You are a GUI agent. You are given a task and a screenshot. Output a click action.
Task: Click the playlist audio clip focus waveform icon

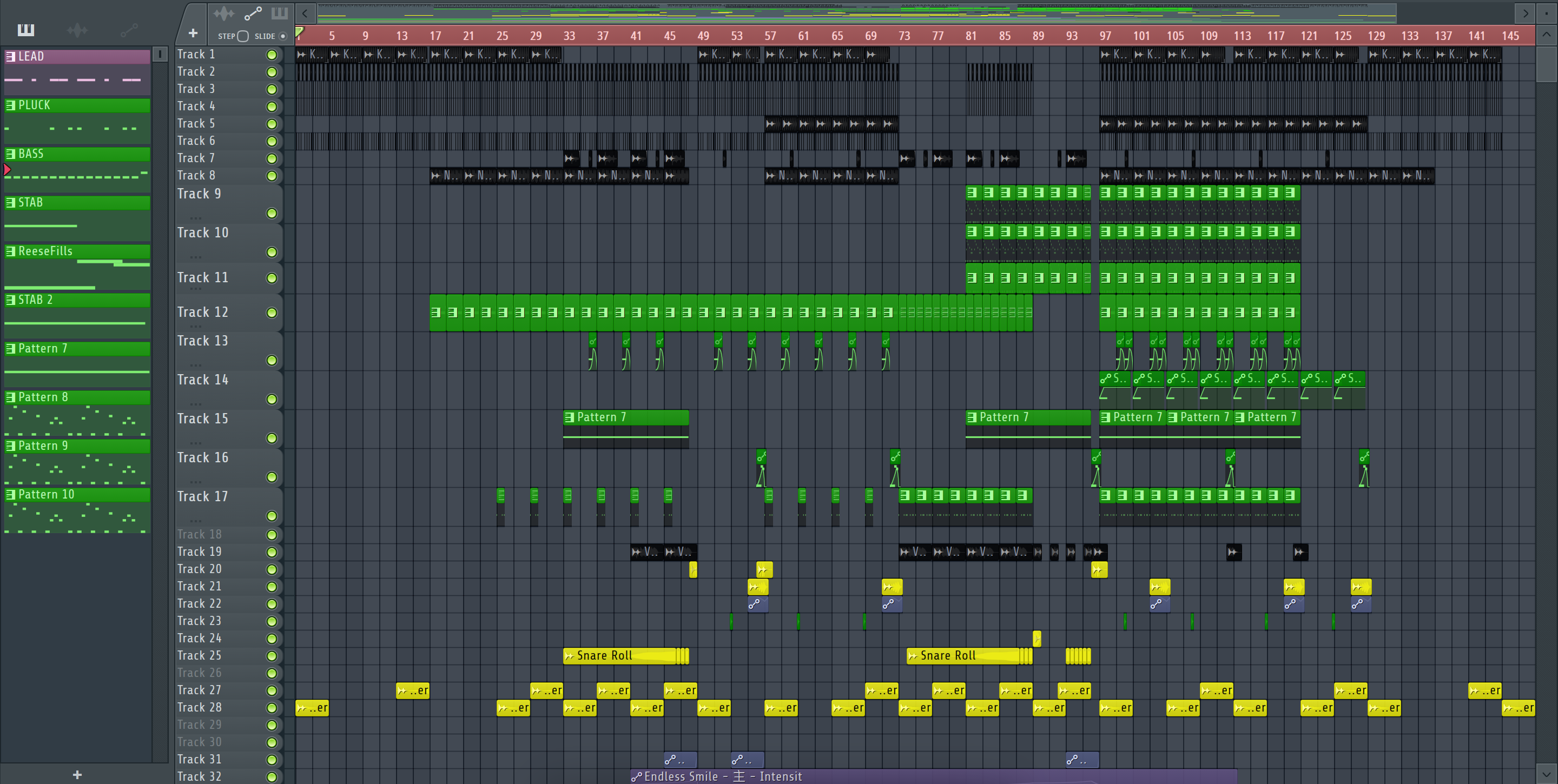click(224, 14)
